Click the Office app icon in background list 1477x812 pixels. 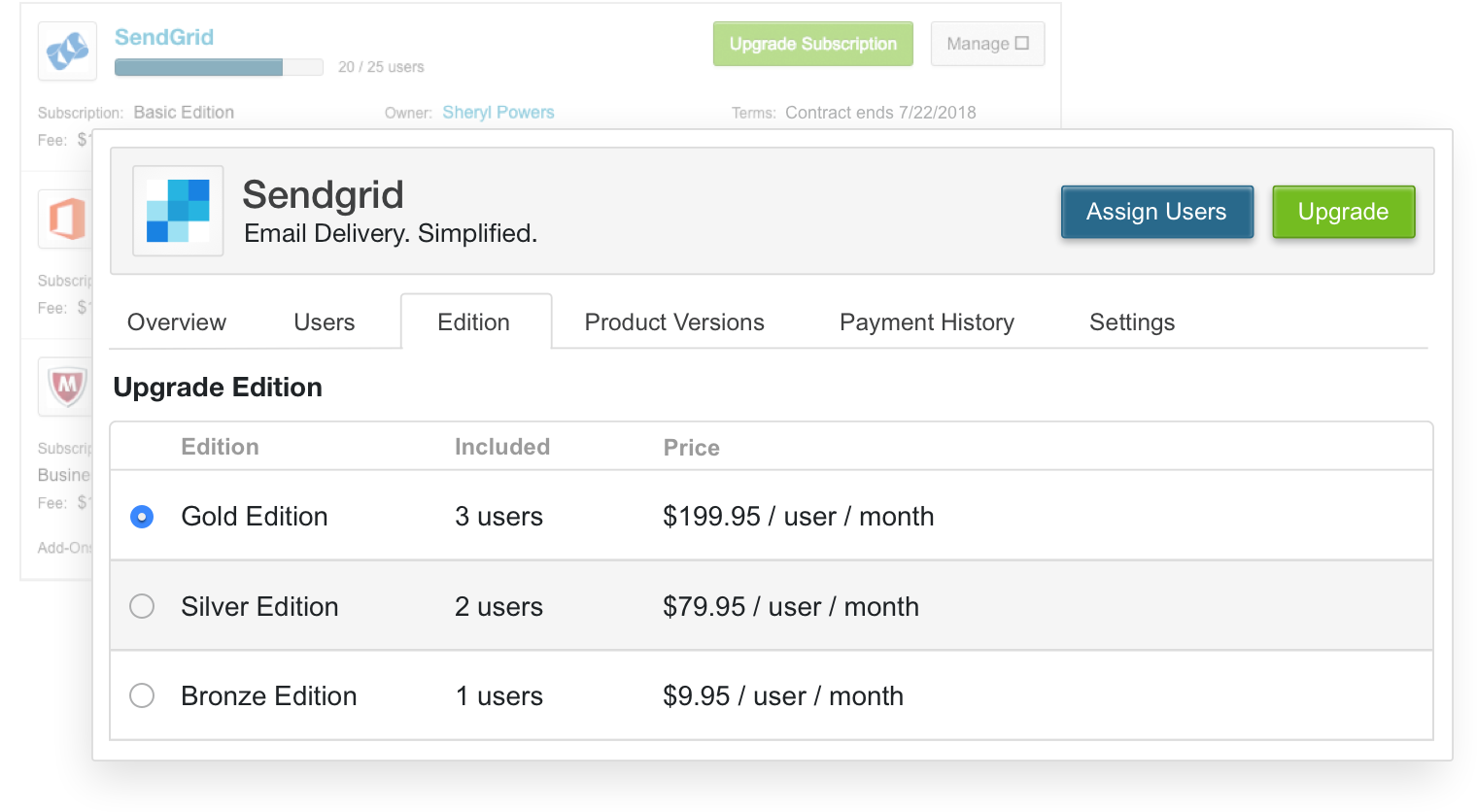tap(65, 219)
